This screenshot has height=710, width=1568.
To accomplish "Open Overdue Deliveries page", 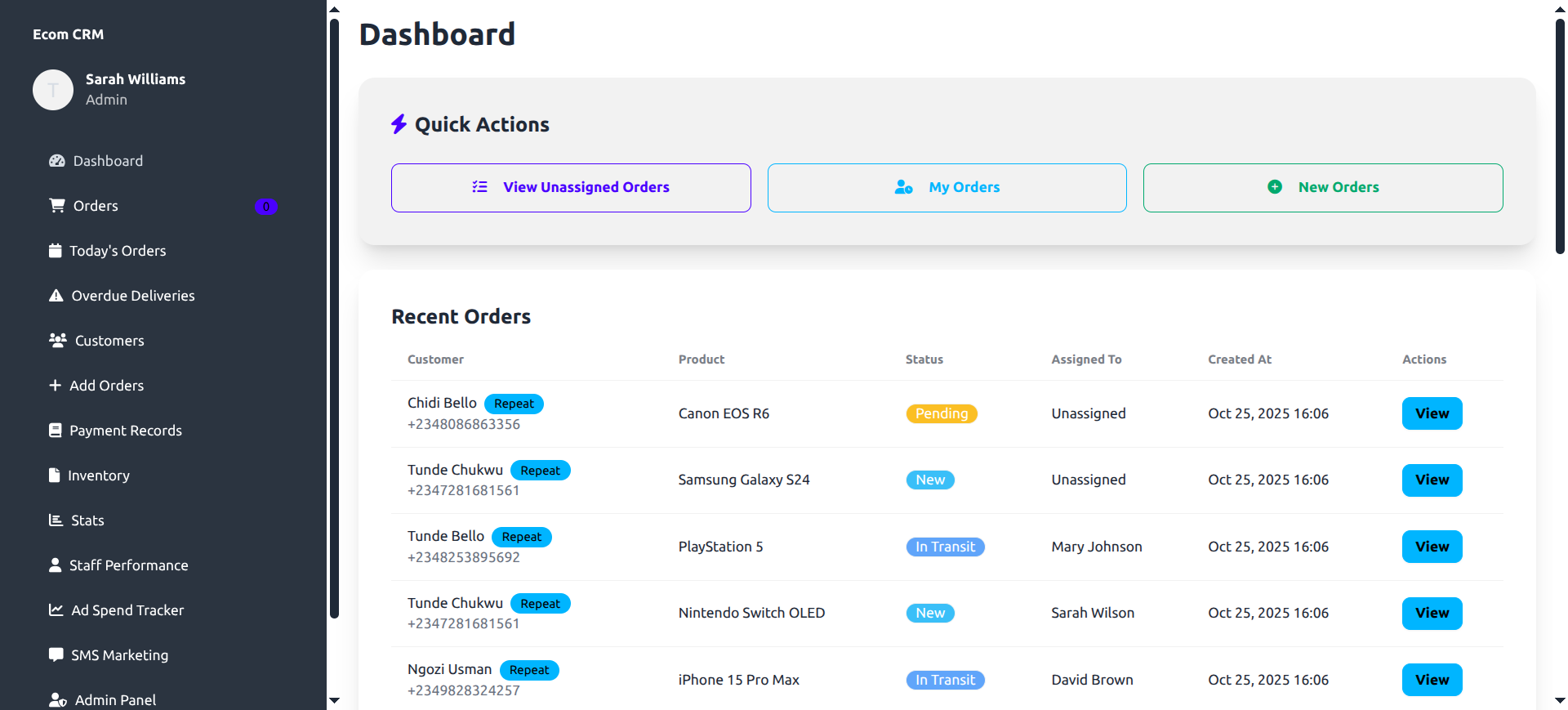I will coord(163,296).
